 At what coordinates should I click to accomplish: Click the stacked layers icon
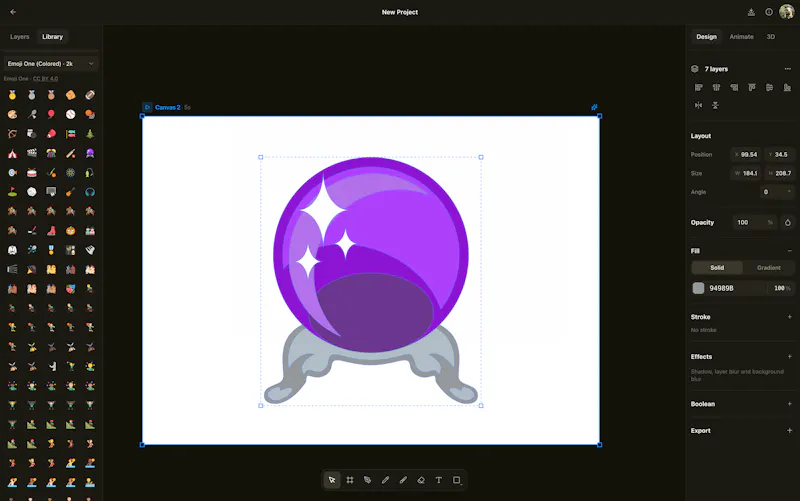tap(695, 69)
